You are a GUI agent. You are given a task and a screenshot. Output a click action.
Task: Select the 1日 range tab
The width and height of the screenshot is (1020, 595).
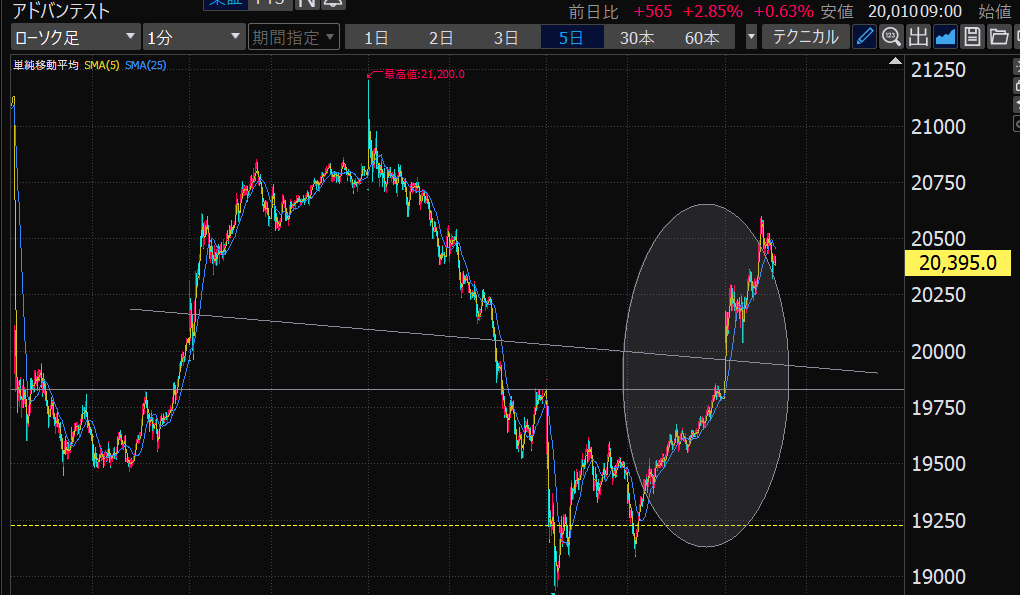pyautogui.click(x=376, y=38)
